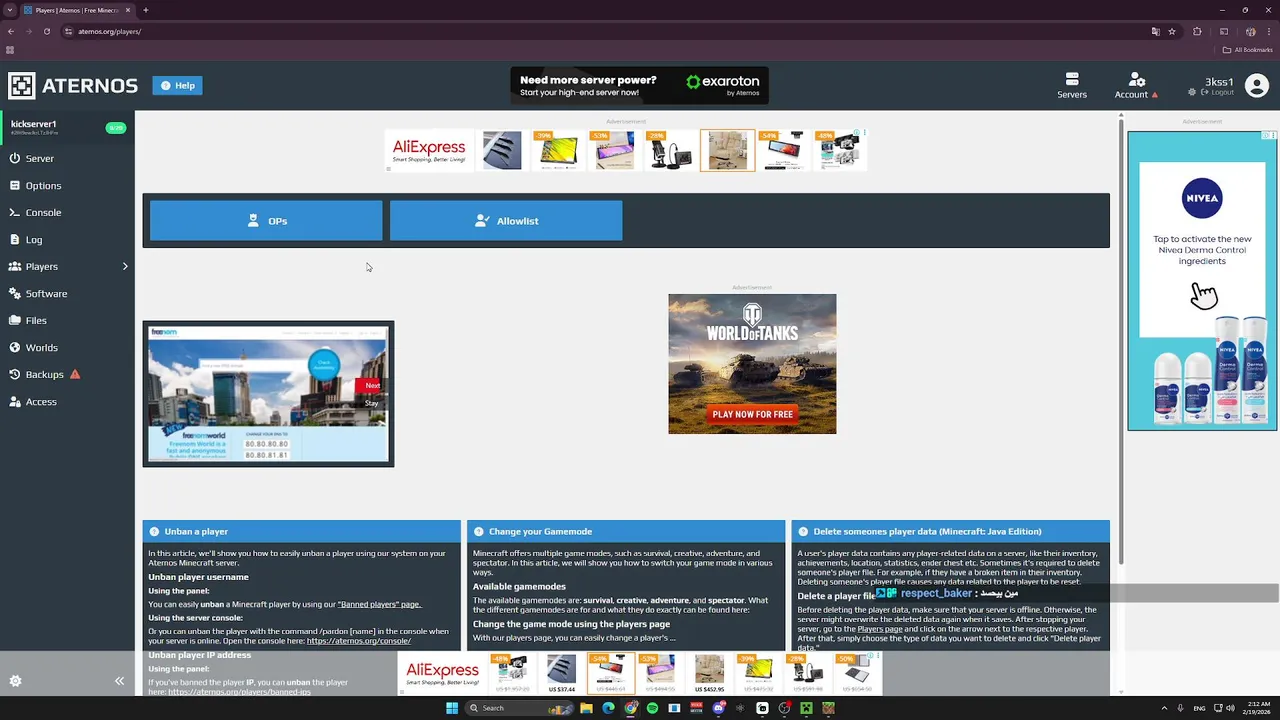Click the ENG language indicator

pyautogui.click(x=1199, y=708)
